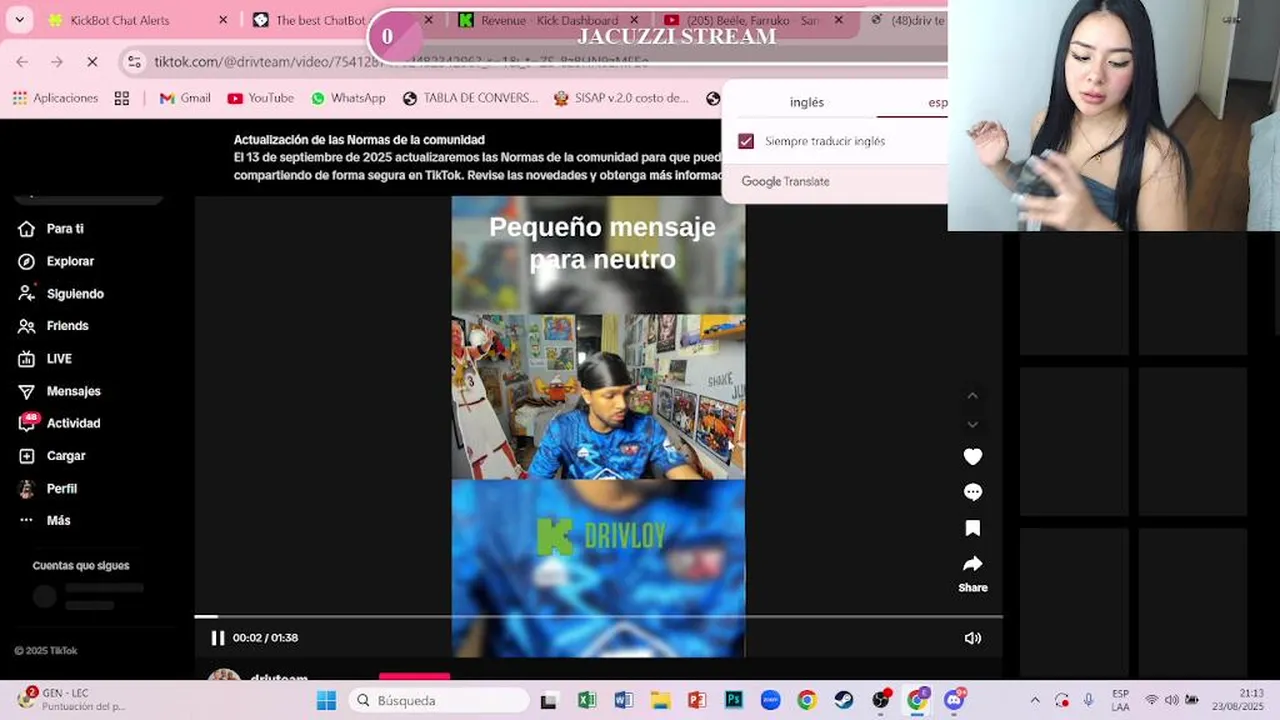Open Mensajes inbox
This screenshot has width=1280, height=720.
[60, 391]
